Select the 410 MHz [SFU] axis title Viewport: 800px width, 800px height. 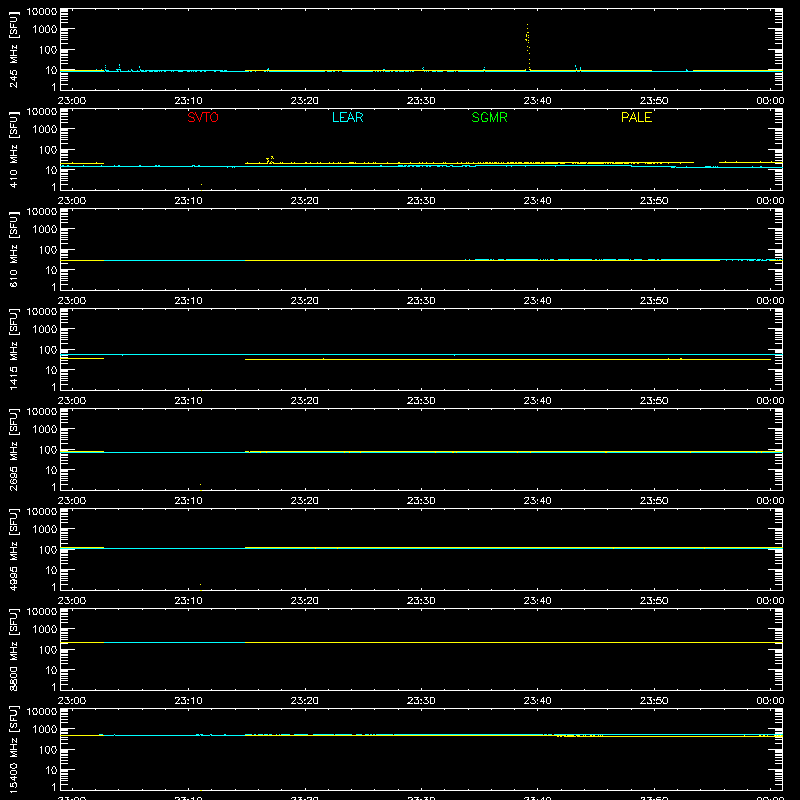click(x=13, y=149)
